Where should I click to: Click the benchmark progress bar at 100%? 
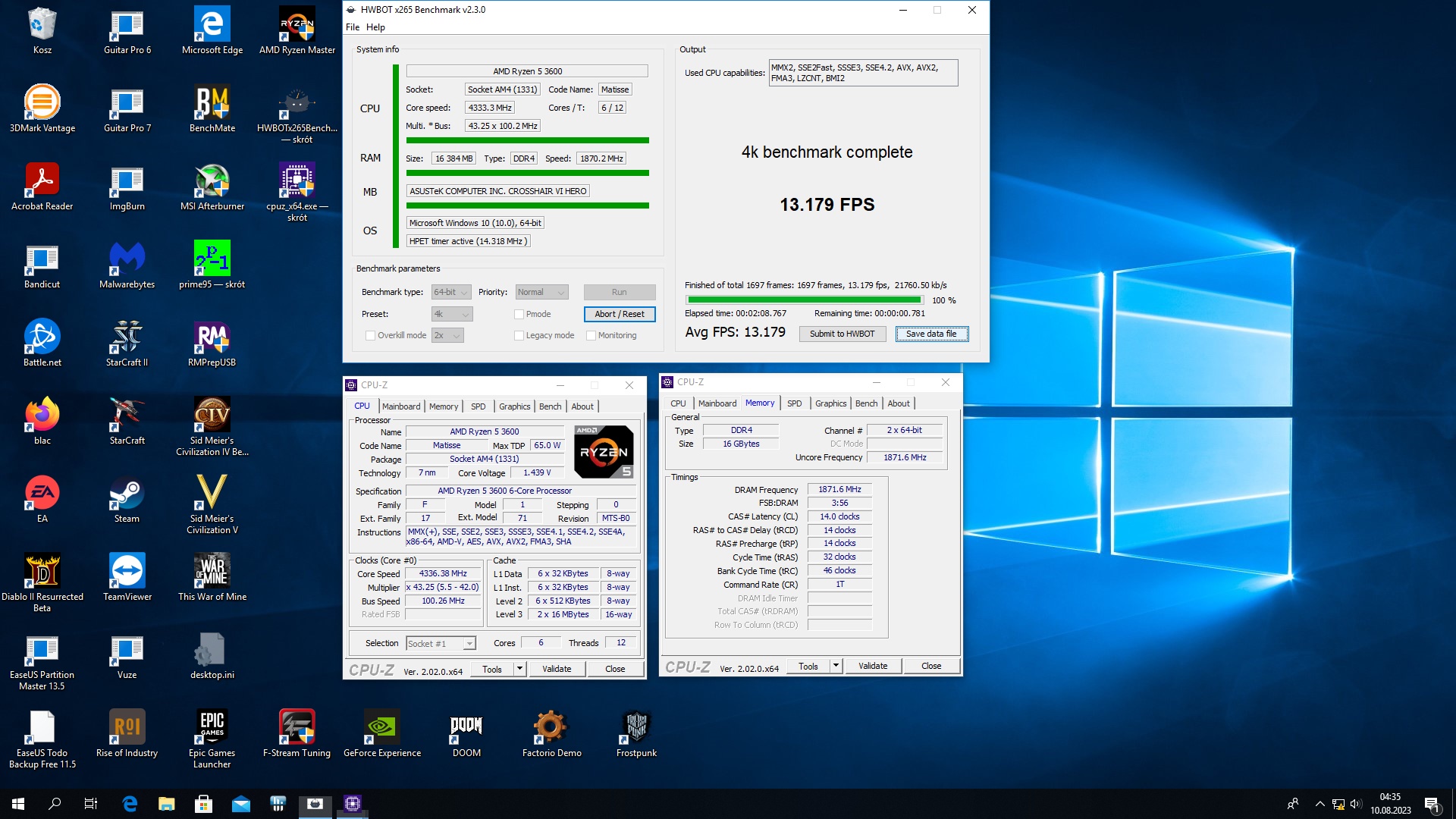coord(804,300)
